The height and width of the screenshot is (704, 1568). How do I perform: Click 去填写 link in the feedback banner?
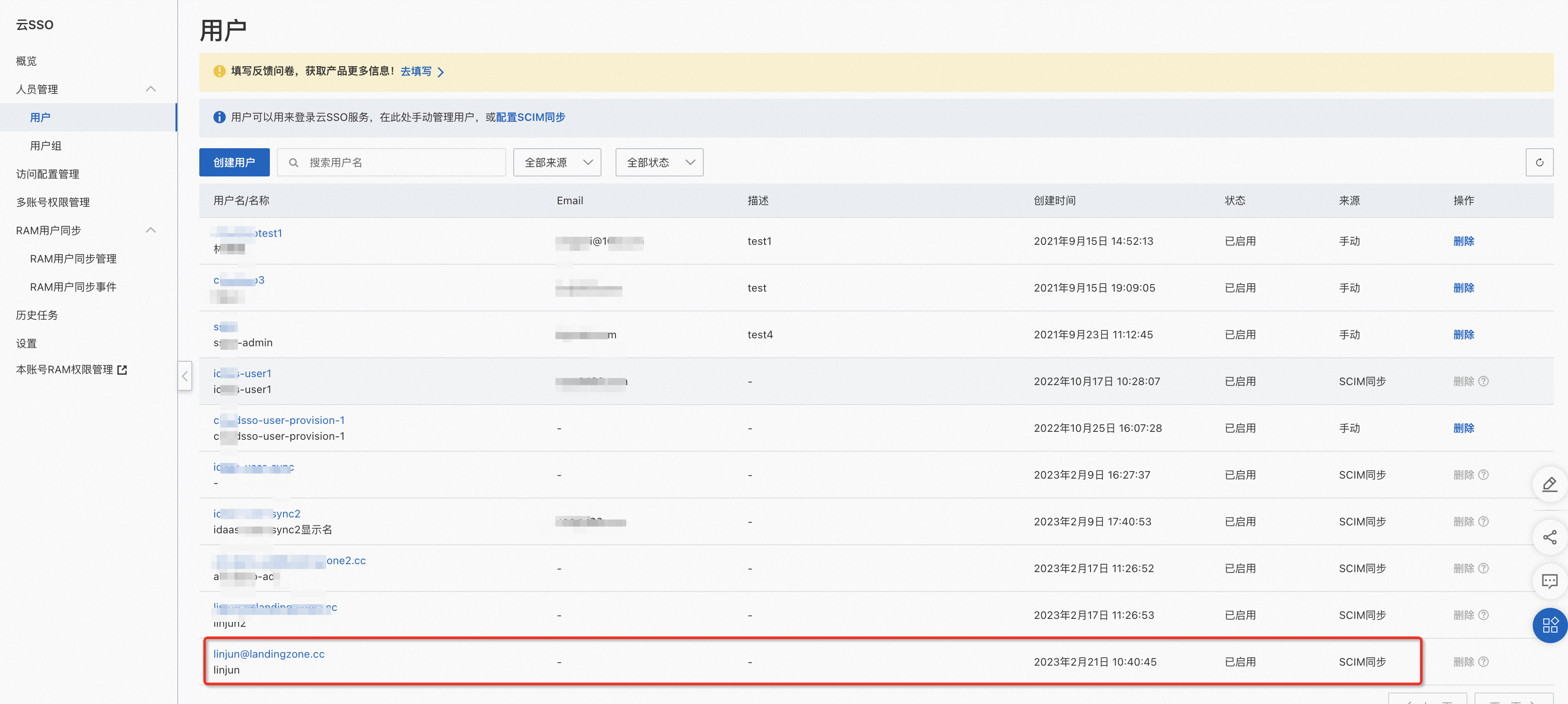[x=416, y=71]
